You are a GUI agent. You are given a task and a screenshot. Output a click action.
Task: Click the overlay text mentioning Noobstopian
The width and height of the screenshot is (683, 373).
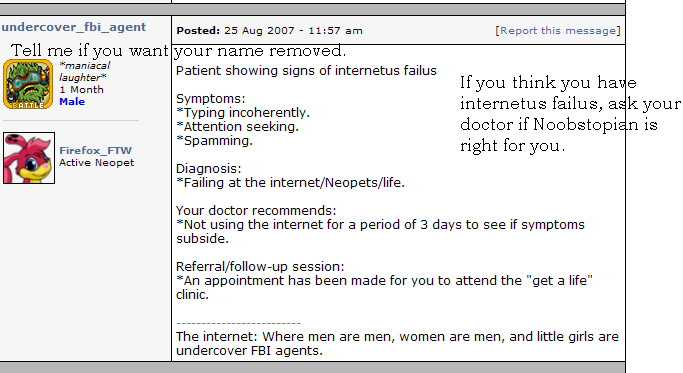pos(570,114)
